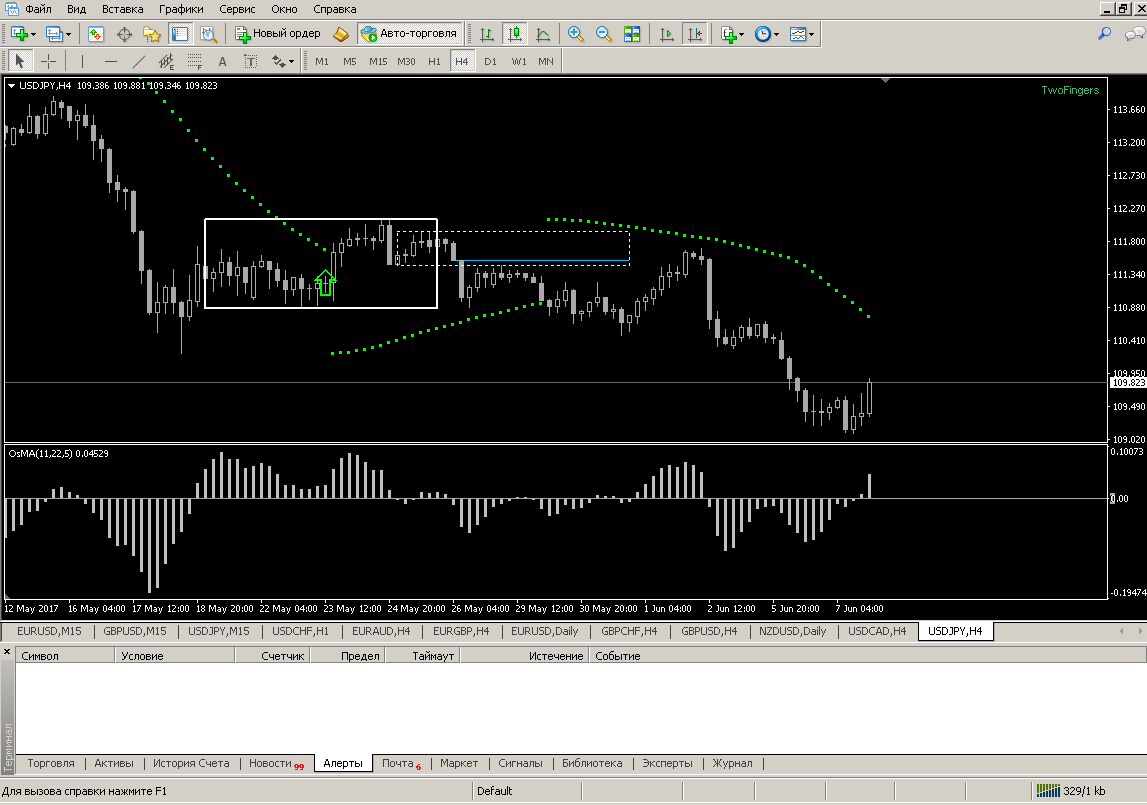Pick the equidistant channel tool

click(167, 61)
